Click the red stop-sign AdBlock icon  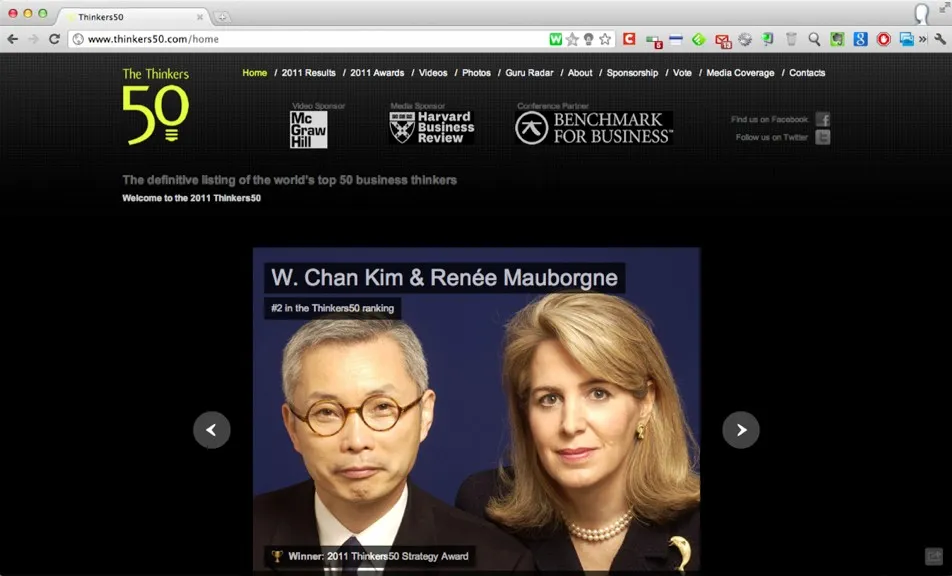click(x=883, y=39)
